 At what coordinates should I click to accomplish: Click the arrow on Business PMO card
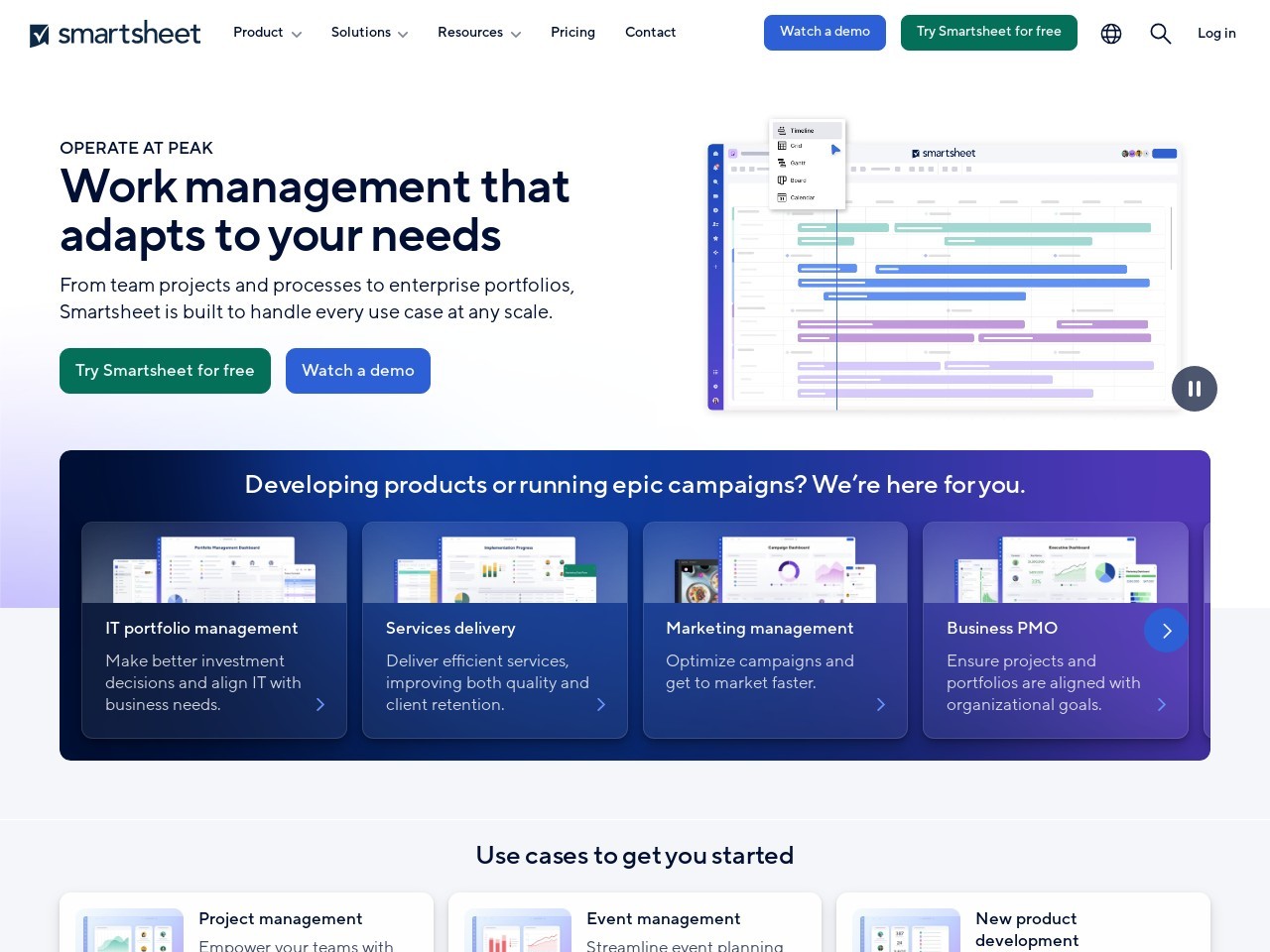[1162, 704]
